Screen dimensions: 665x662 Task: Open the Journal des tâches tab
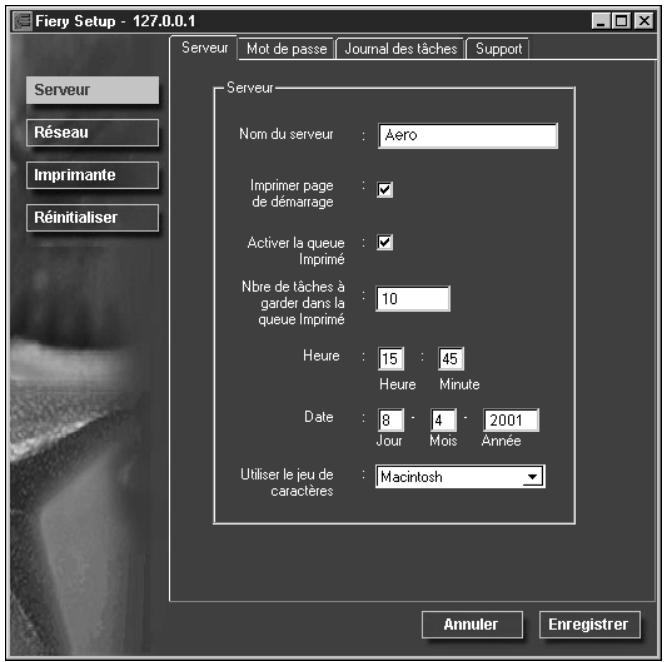click(x=401, y=49)
